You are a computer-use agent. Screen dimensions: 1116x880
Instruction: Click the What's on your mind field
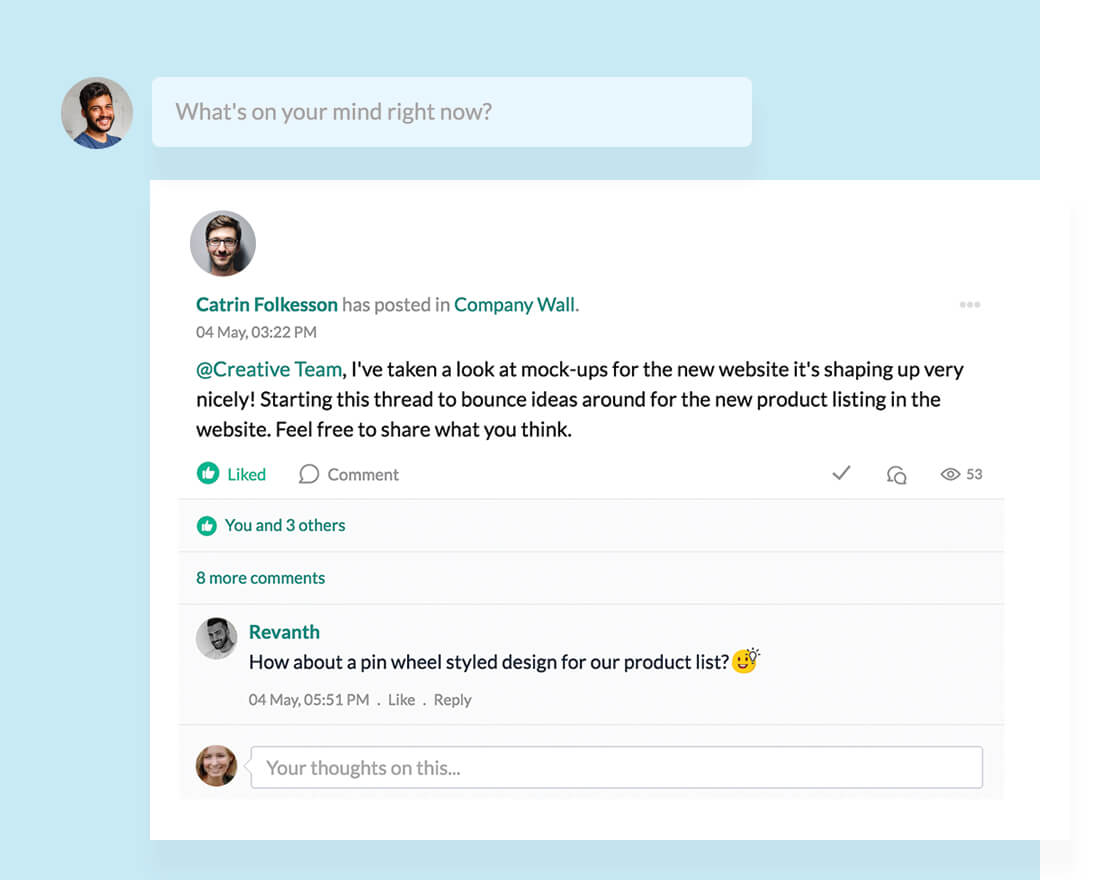tap(451, 112)
